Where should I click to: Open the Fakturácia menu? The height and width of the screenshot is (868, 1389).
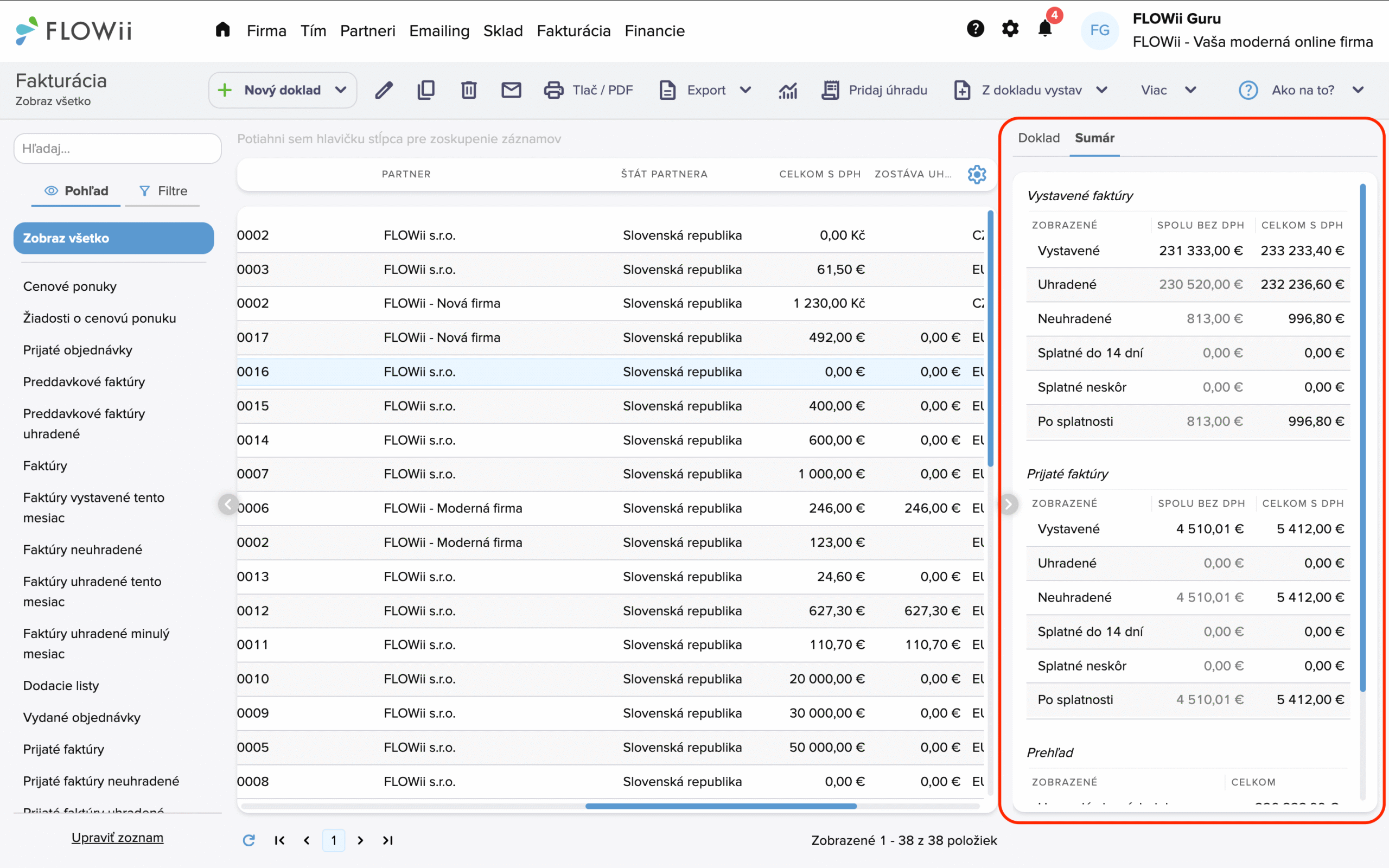tap(574, 30)
